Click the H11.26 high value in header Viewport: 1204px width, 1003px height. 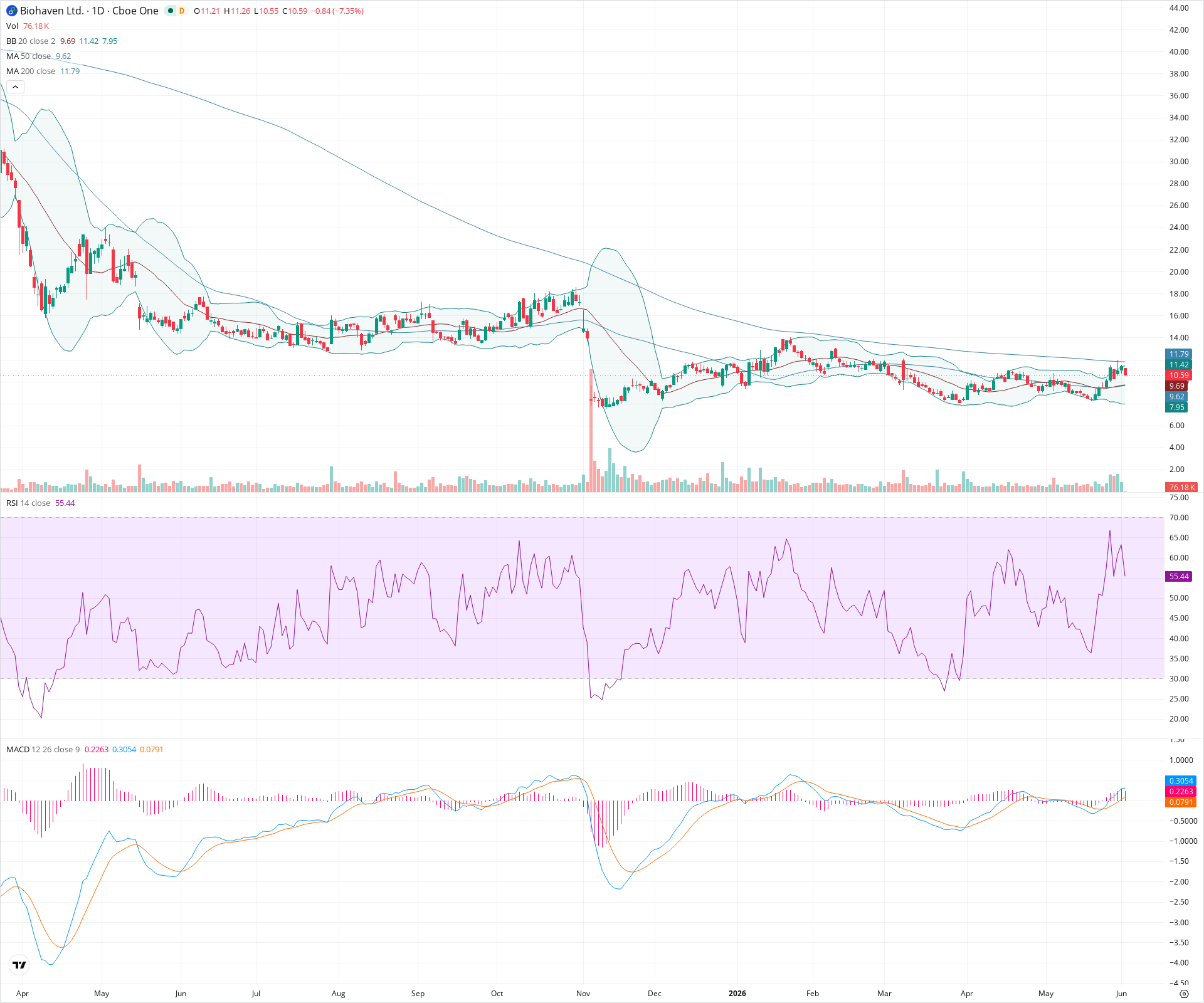coord(237,11)
